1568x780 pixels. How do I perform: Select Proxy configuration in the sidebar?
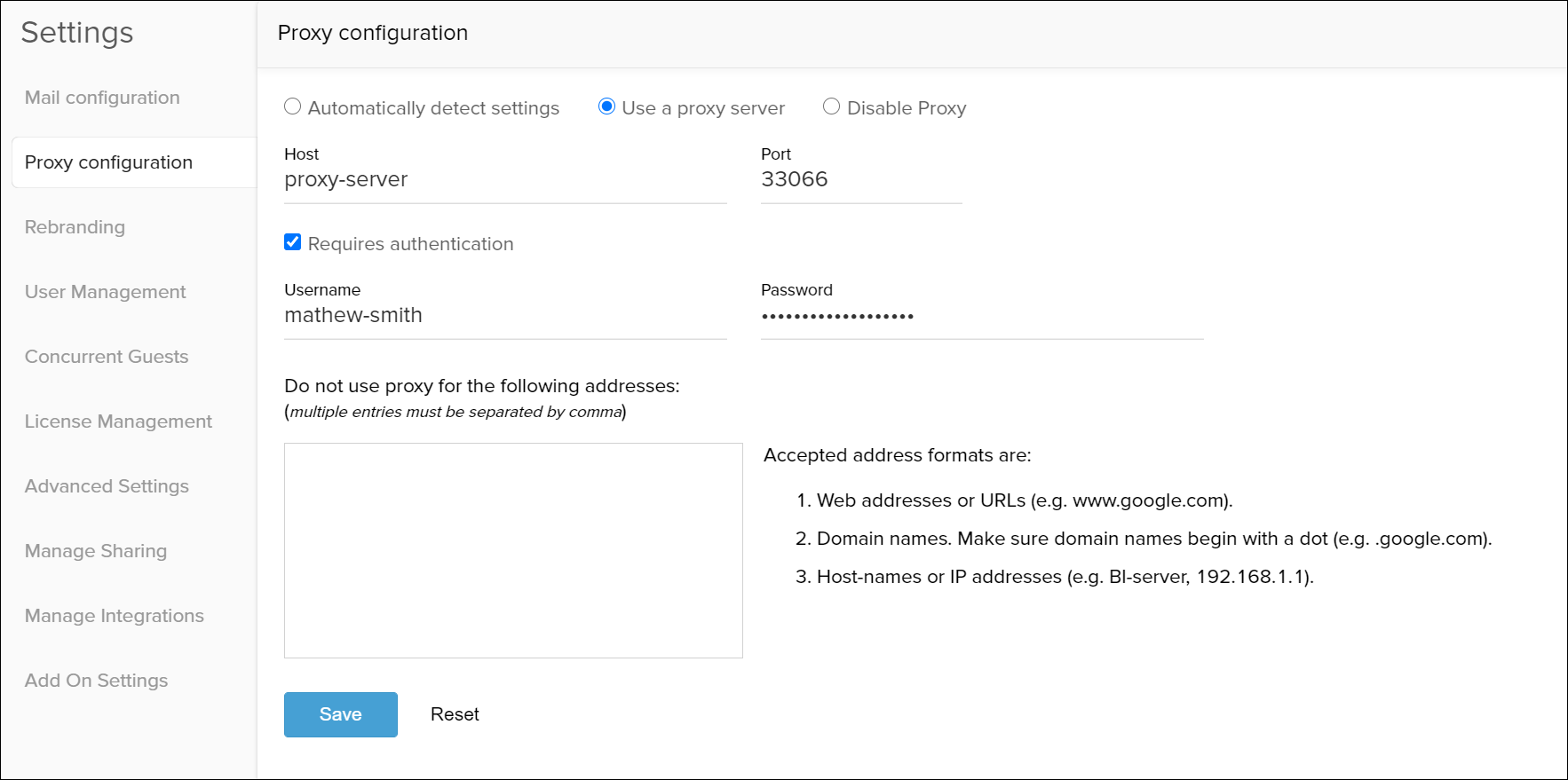pos(108,162)
